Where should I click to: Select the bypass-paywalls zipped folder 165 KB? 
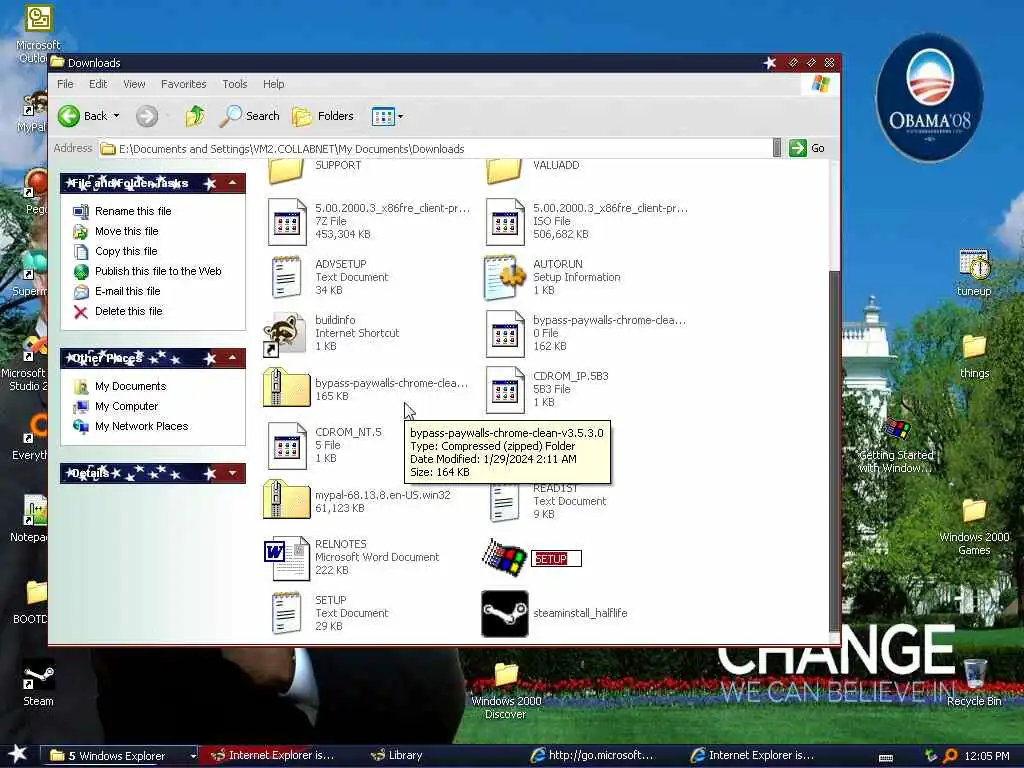[x=286, y=388]
